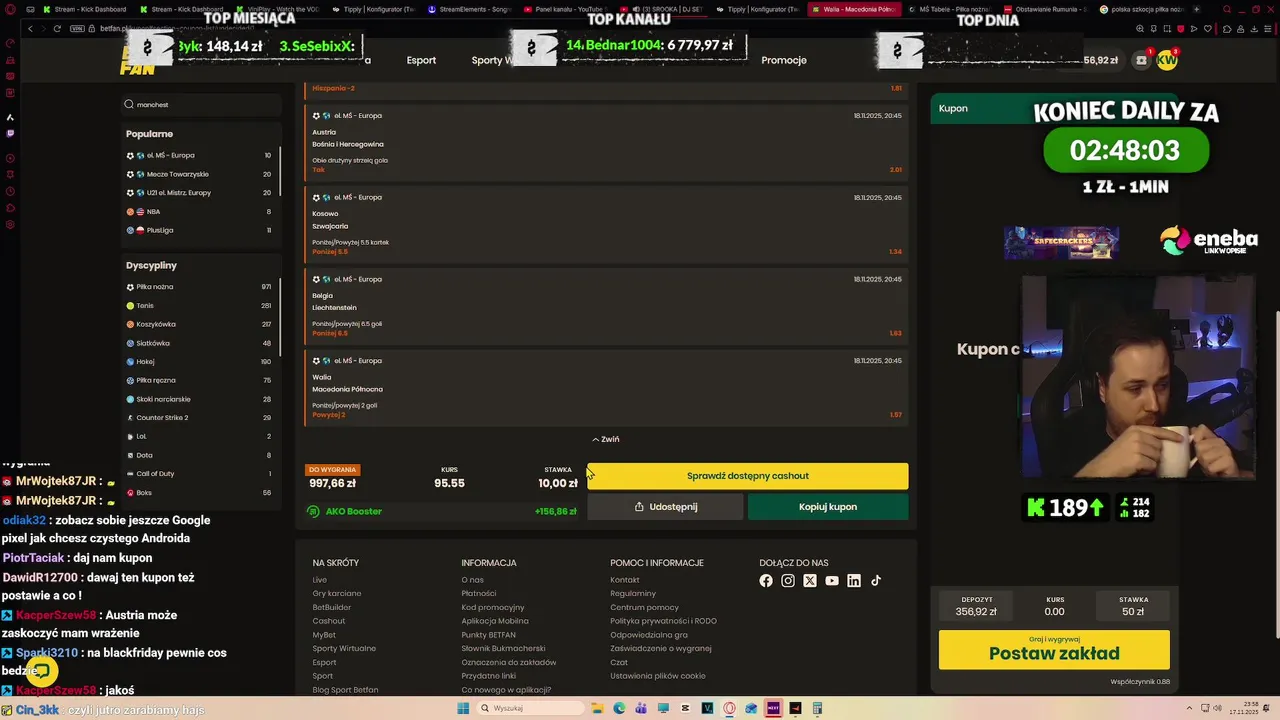The width and height of the screenshot is (1280, 720).
Task: Click the Stawka 50 zł field
Action: click(x=1133, y=606)
